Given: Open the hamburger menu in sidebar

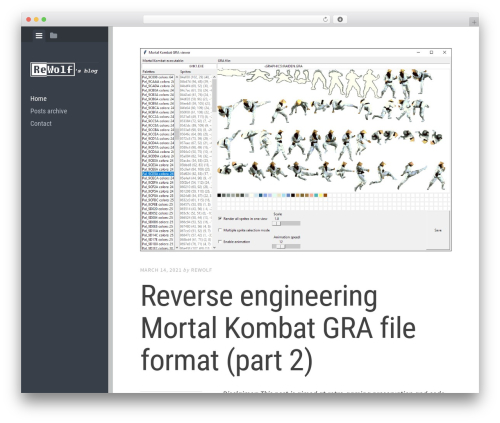Looking at the screenshot, I should click(39, 35).
